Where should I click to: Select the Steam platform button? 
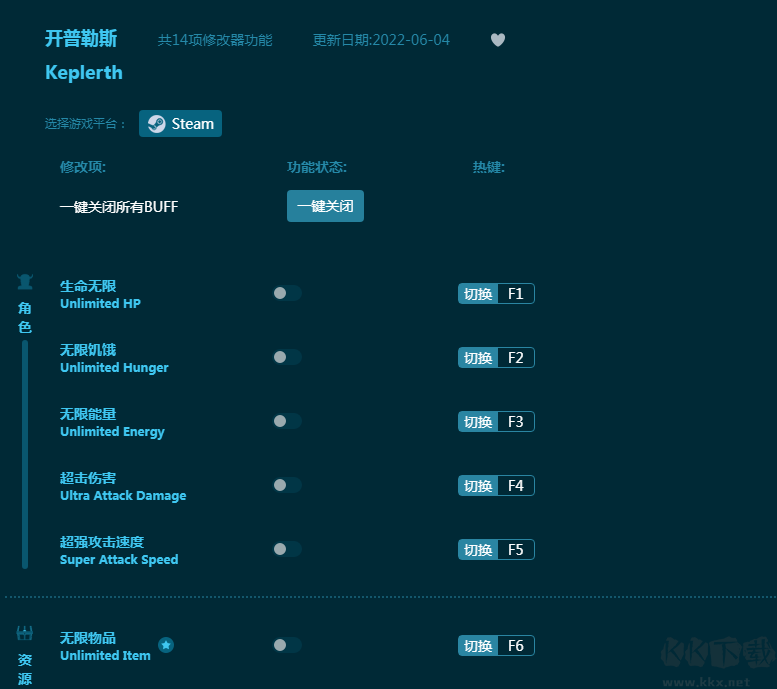pos(180,123)
